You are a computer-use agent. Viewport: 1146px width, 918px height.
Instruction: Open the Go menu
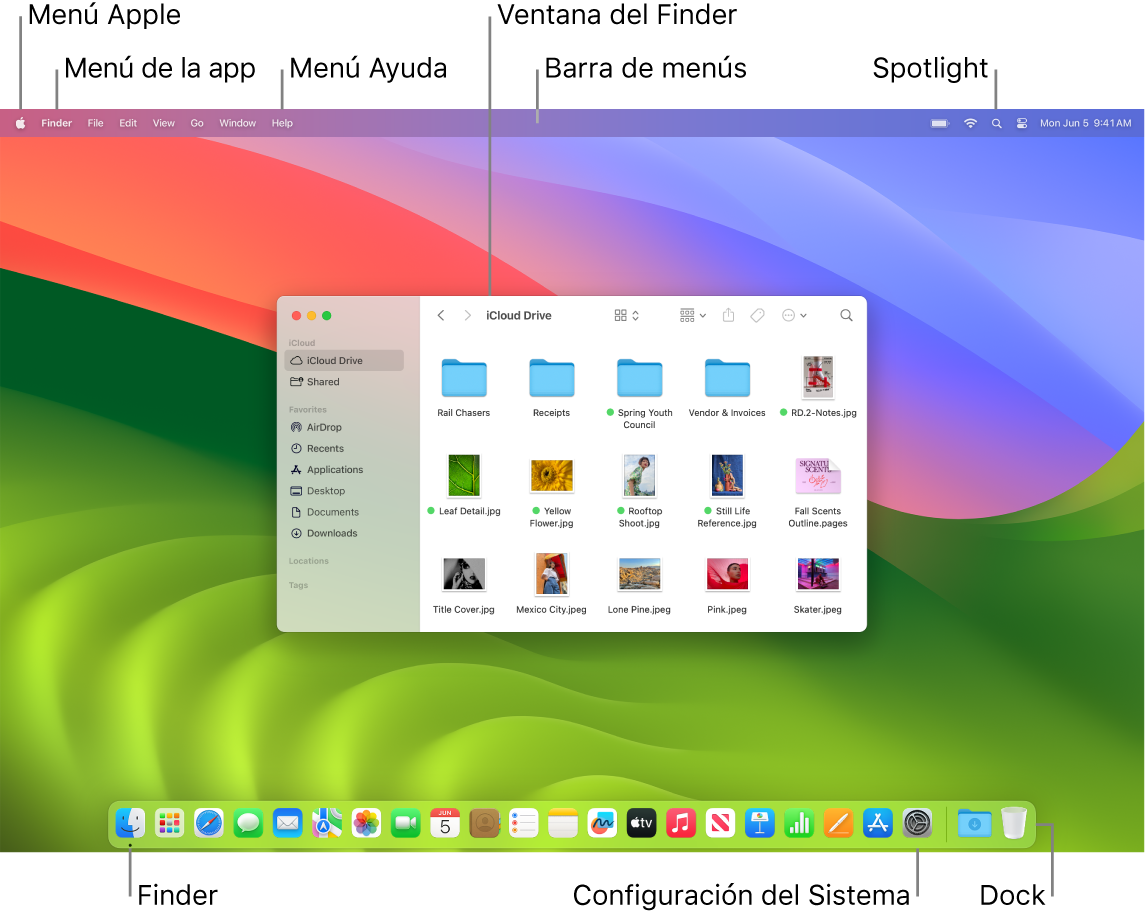pos(197,122)
